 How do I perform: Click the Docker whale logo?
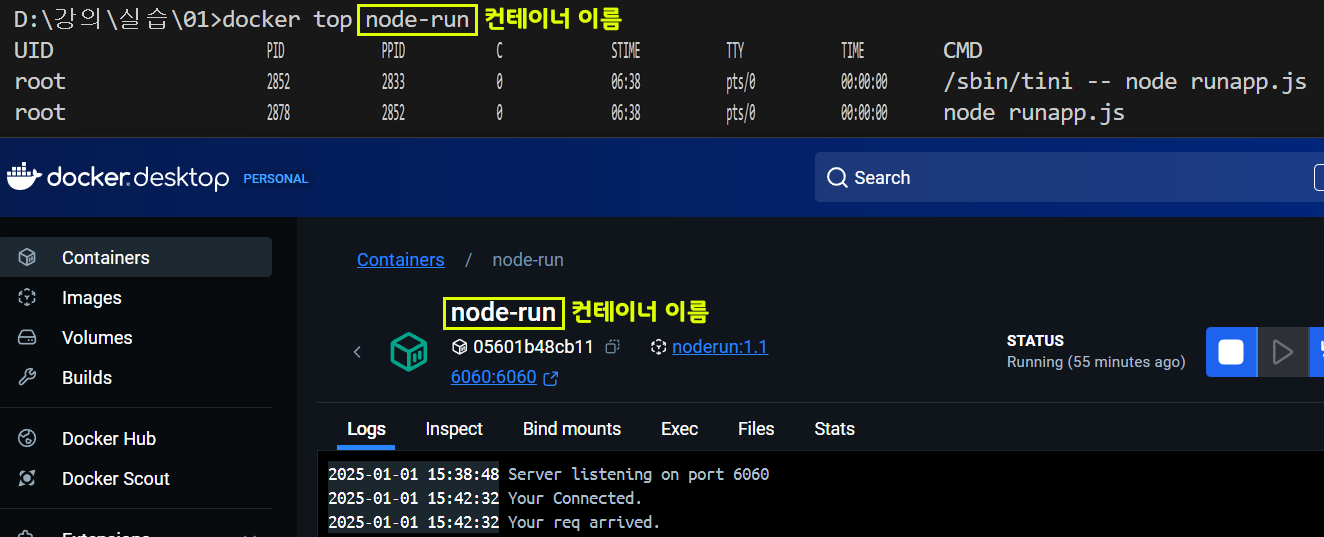click(x=24, y=177)
